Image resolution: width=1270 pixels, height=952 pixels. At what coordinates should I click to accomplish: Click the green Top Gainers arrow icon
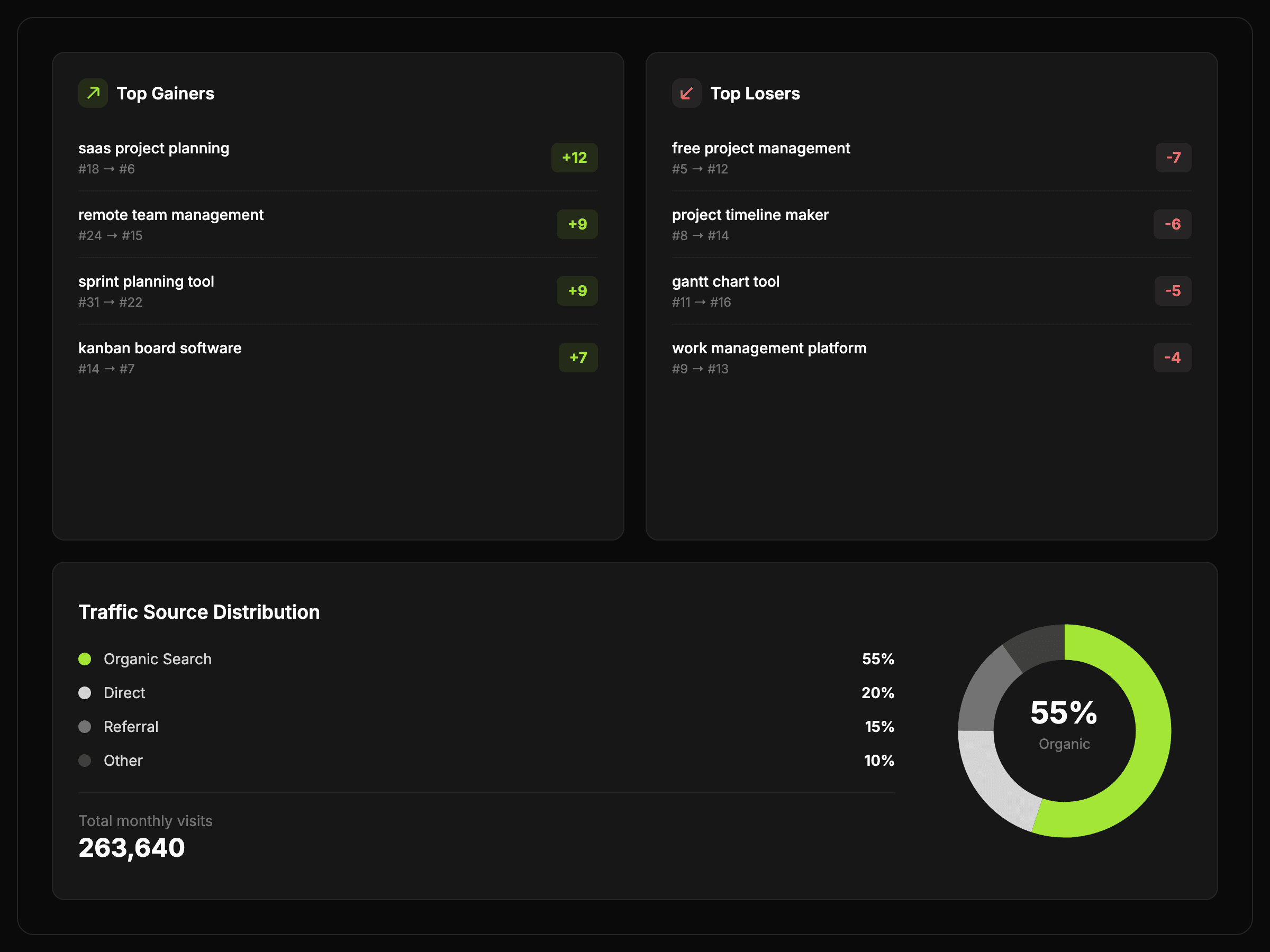93,93
